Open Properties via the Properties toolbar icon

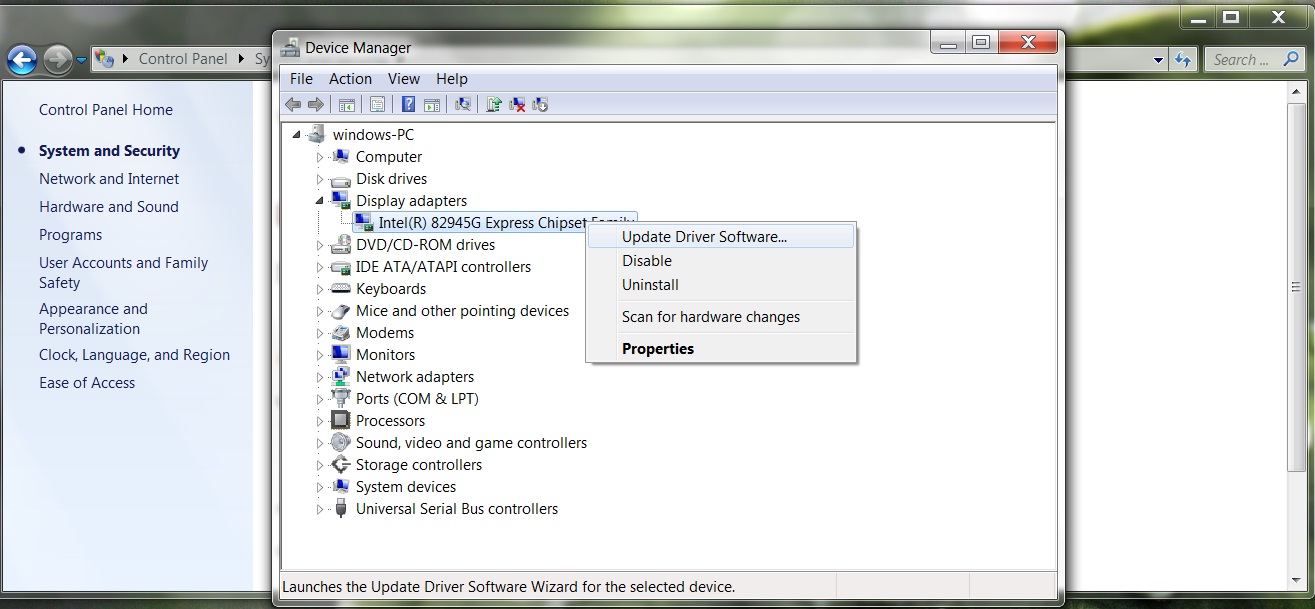[x=378, y=103]
